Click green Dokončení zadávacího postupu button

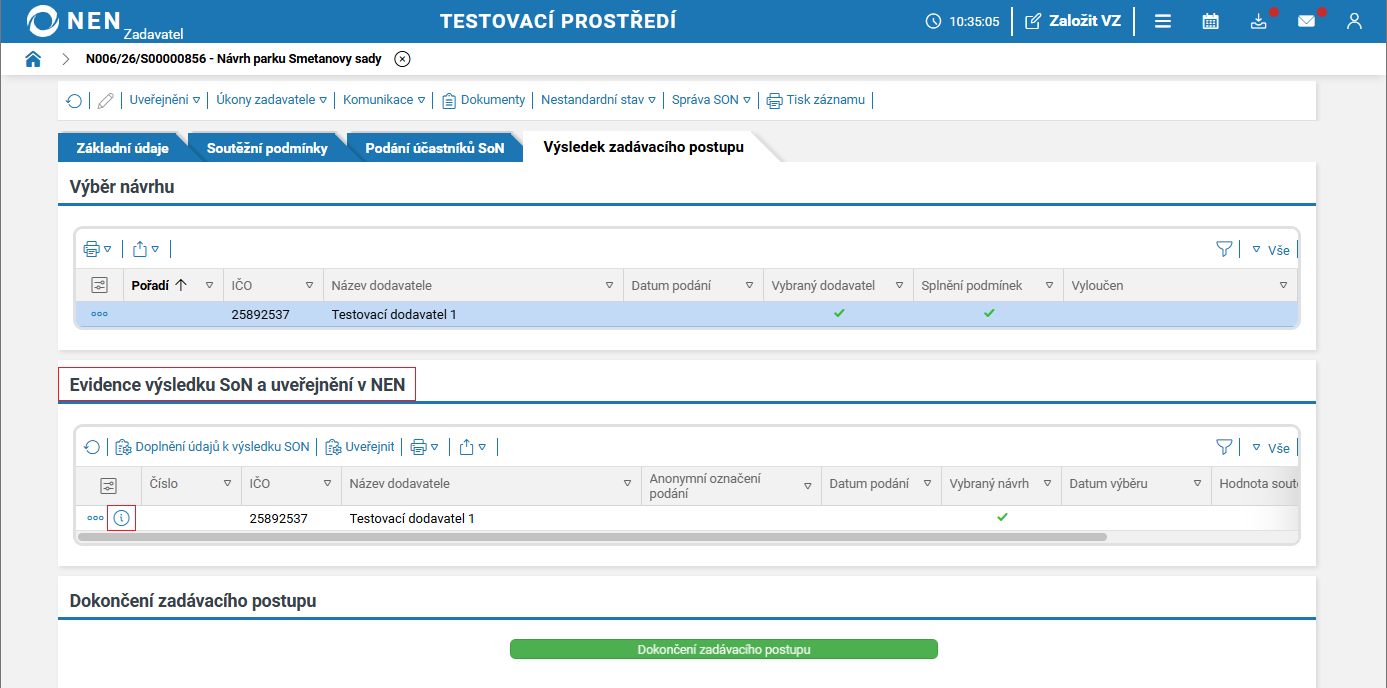724,649
